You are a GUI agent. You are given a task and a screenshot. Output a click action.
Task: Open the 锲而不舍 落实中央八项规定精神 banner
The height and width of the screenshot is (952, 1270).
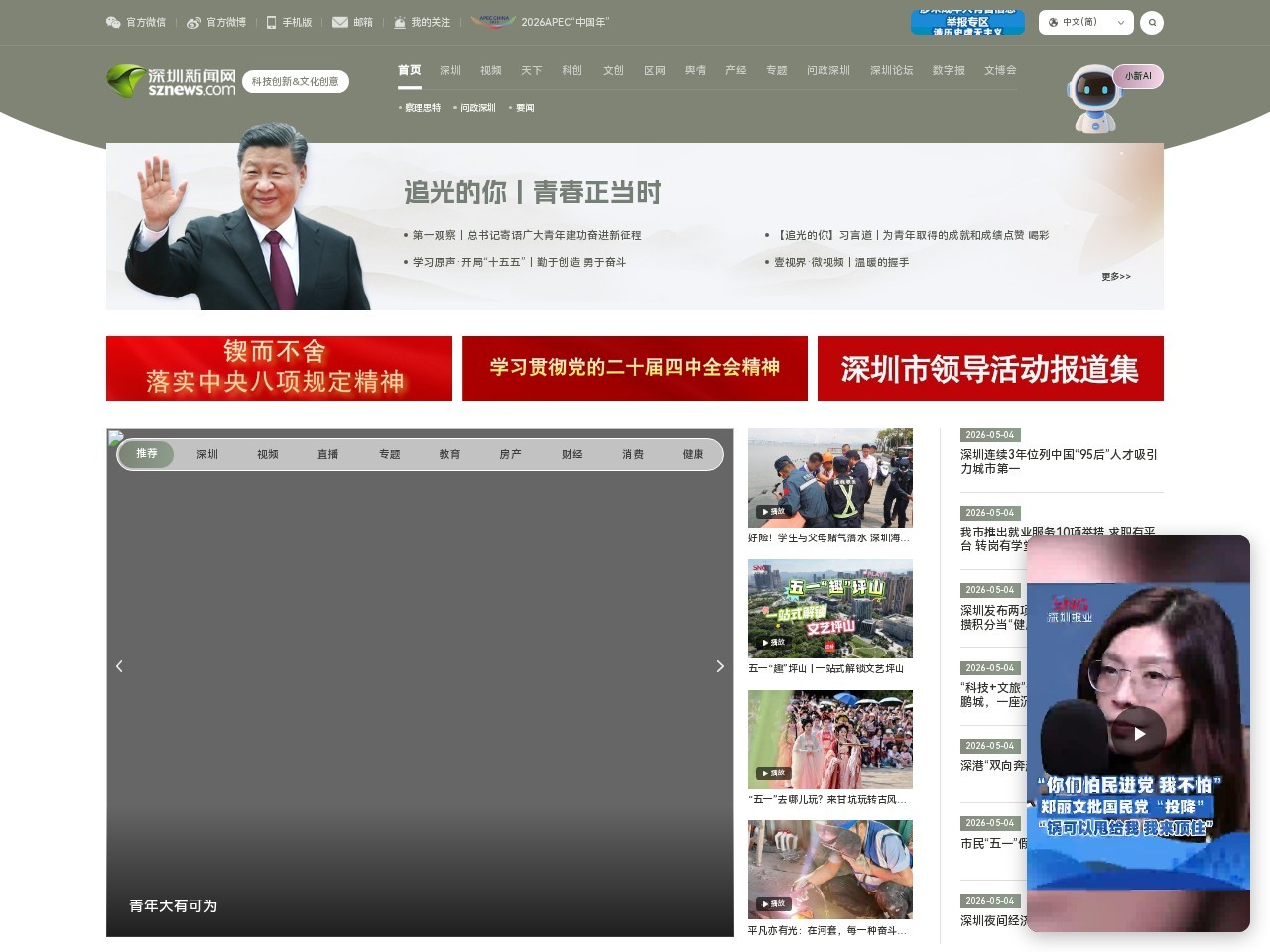pos(279,368)
